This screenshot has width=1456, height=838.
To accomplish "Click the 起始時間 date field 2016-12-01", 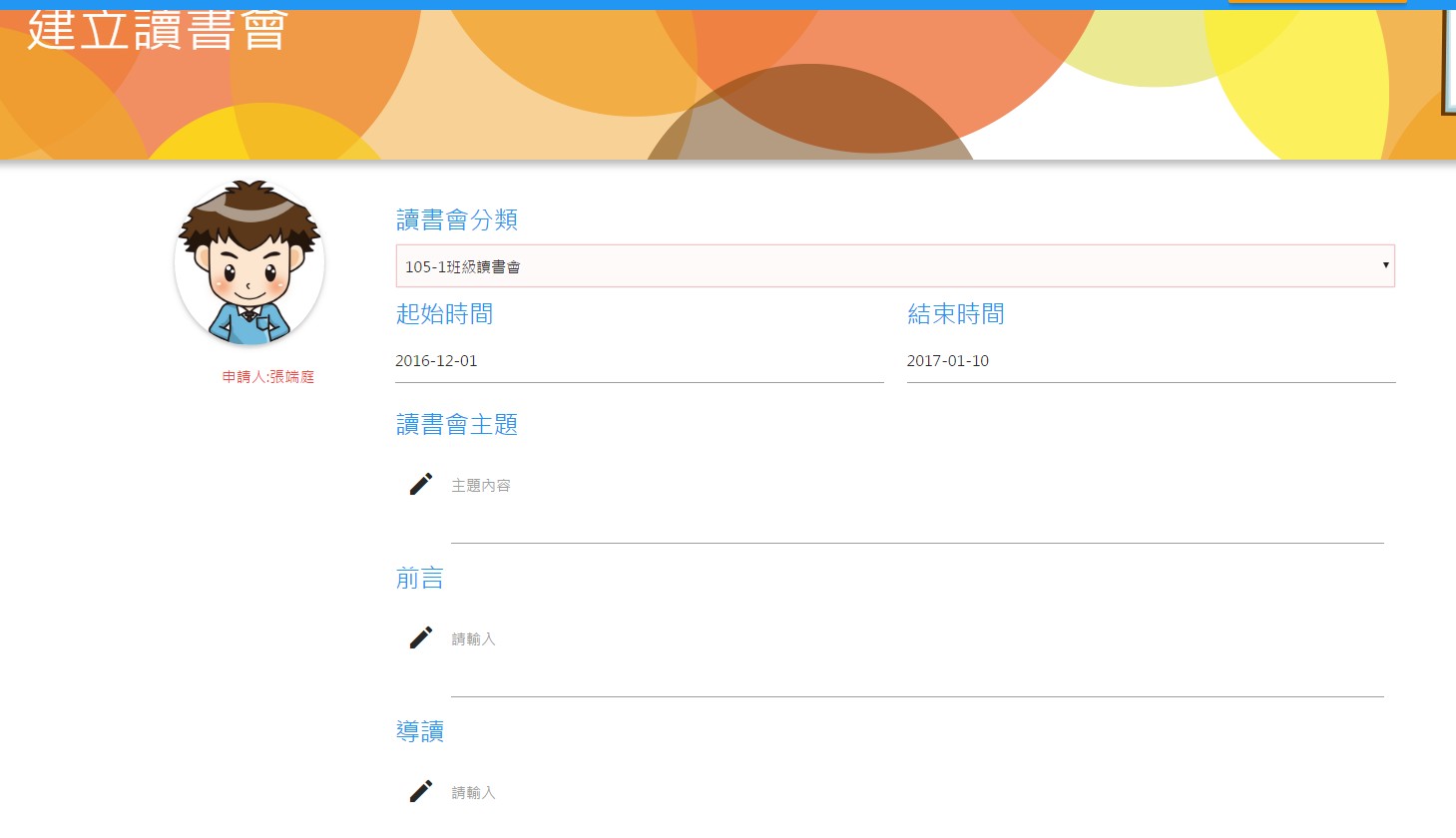I will 639,361.
